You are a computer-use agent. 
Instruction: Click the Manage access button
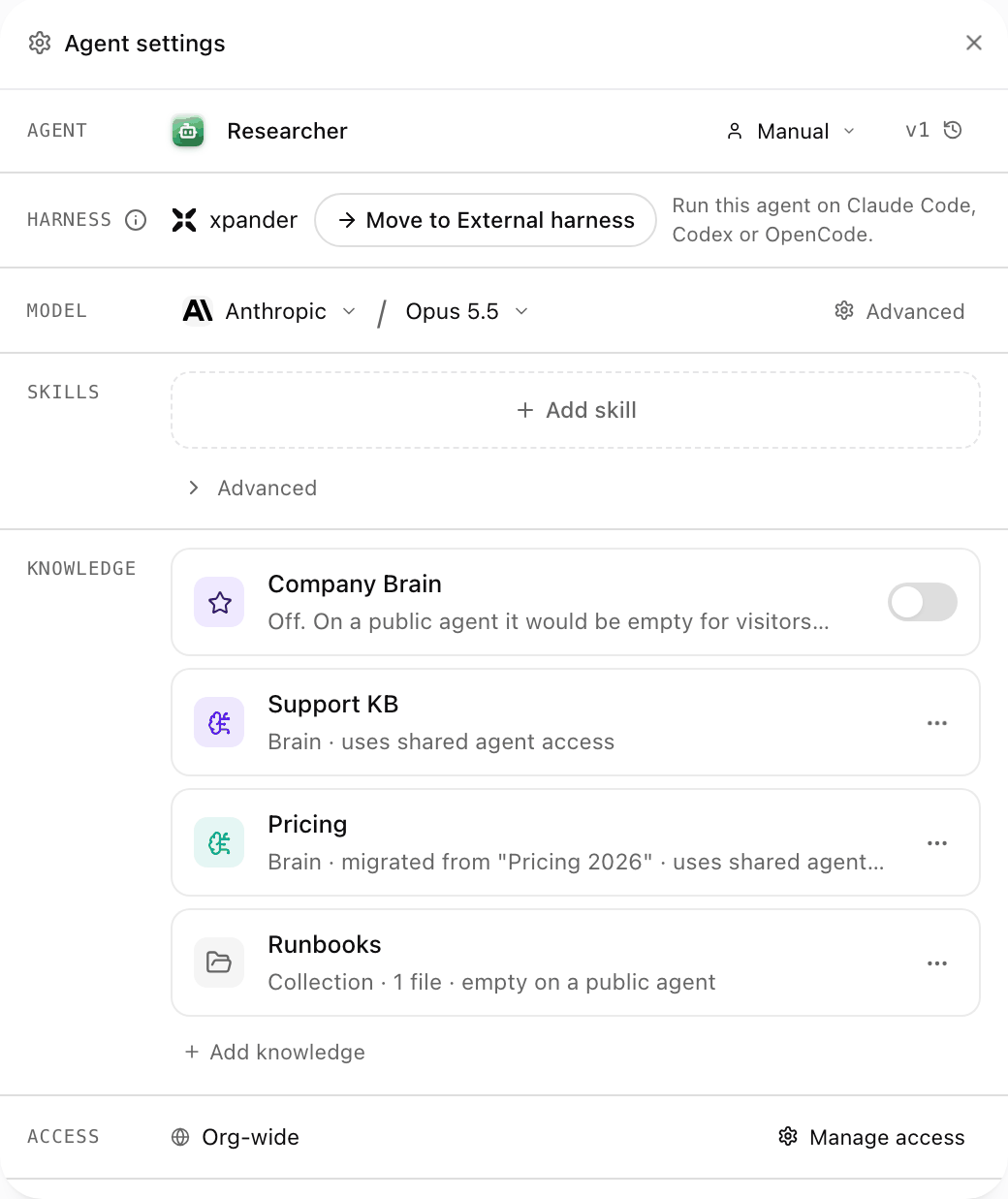coord(872,1137)
